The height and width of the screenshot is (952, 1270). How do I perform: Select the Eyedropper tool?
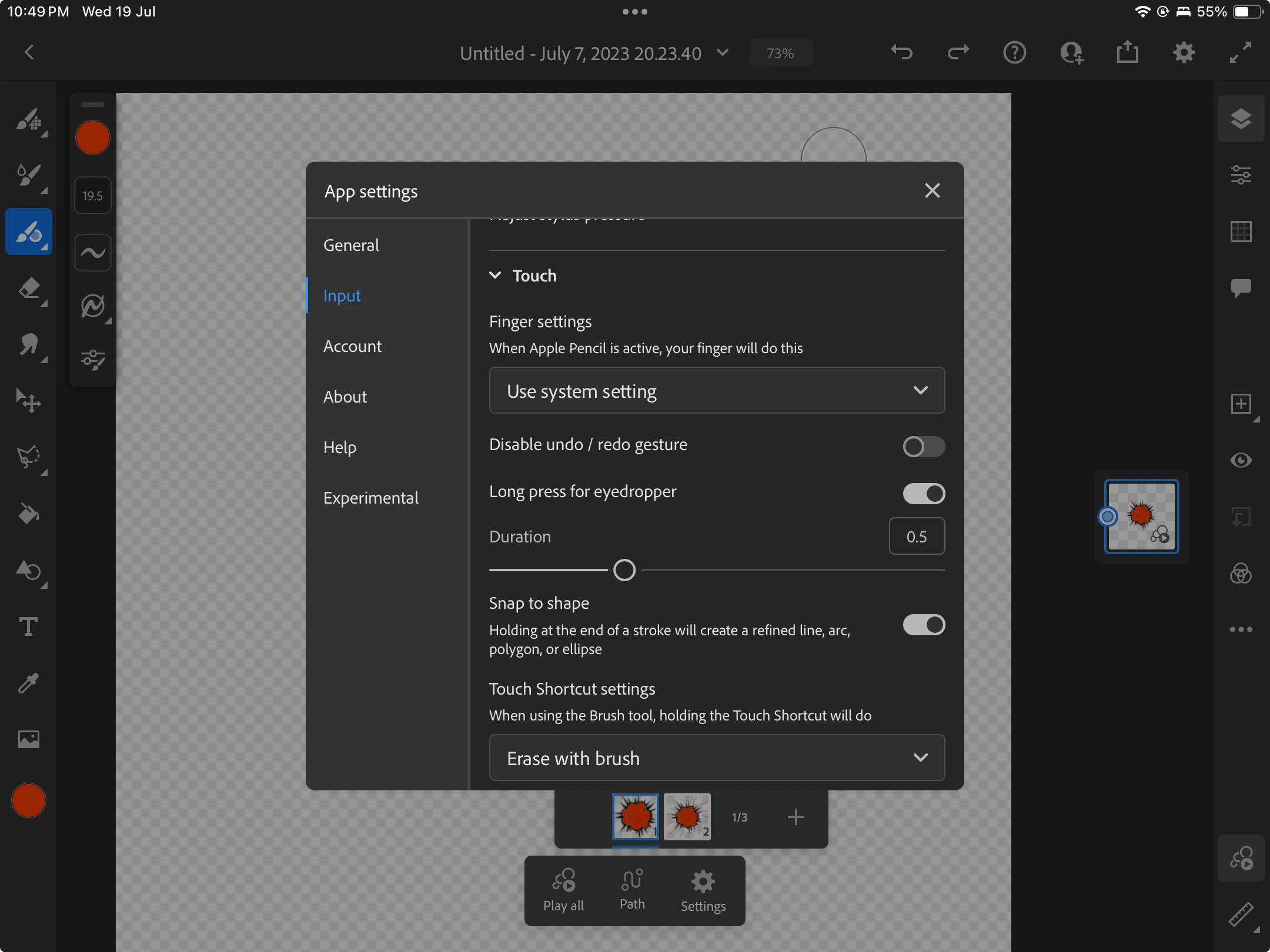(28, 683)
